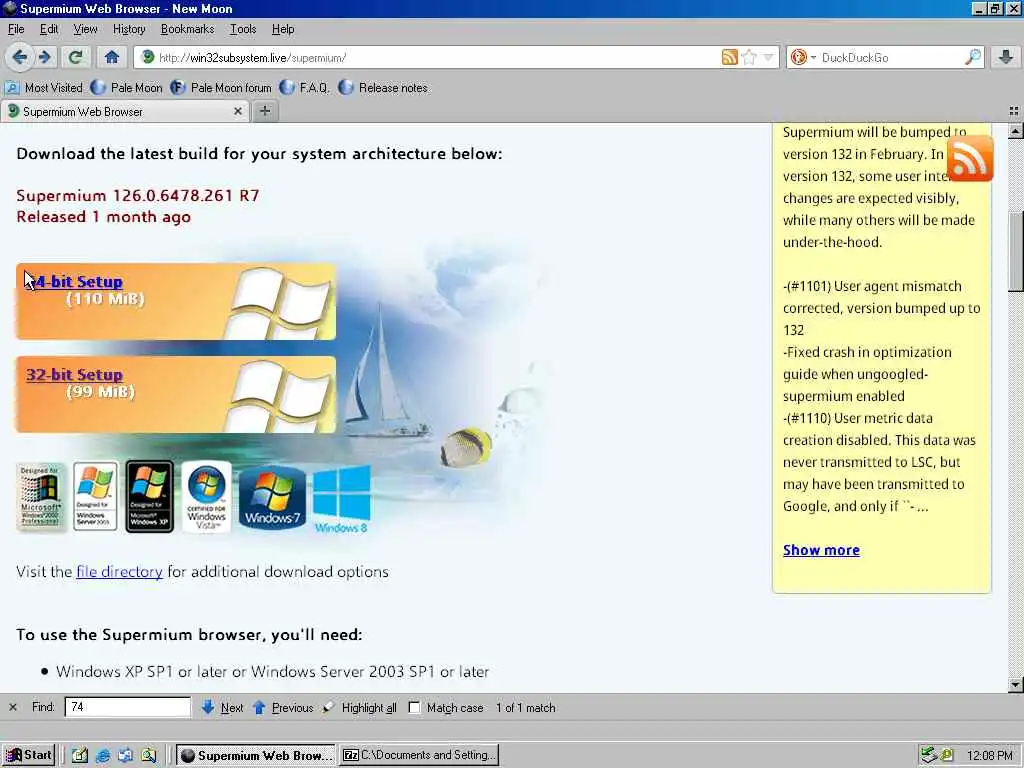Click the page scrollbar down arrow
This screenshot has width=1024, height=768.
pyautogui.click(x=1015, y=685)
